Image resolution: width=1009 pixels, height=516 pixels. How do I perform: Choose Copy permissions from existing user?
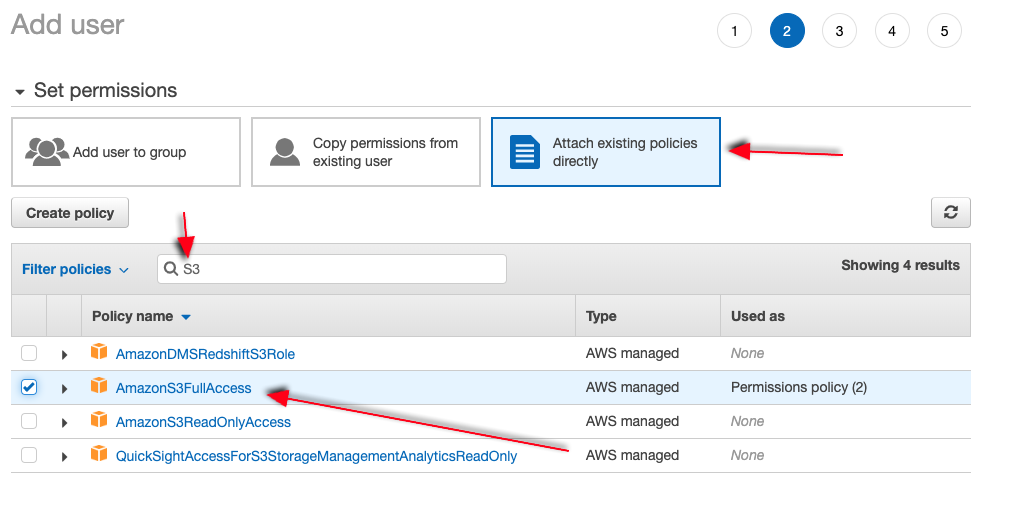366,152
